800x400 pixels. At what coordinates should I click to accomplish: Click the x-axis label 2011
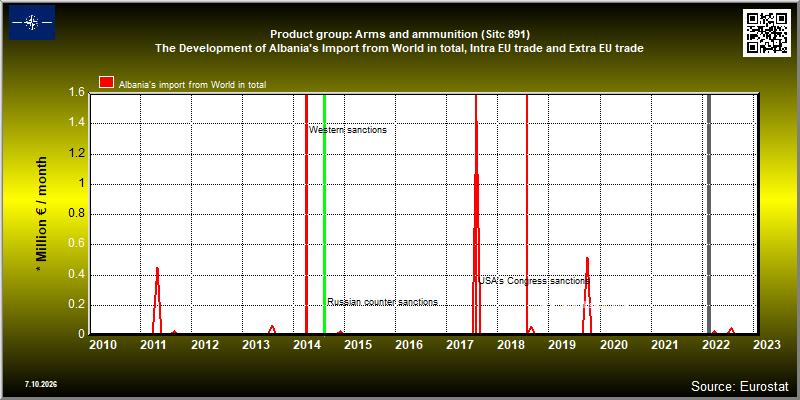click(154, 345)
